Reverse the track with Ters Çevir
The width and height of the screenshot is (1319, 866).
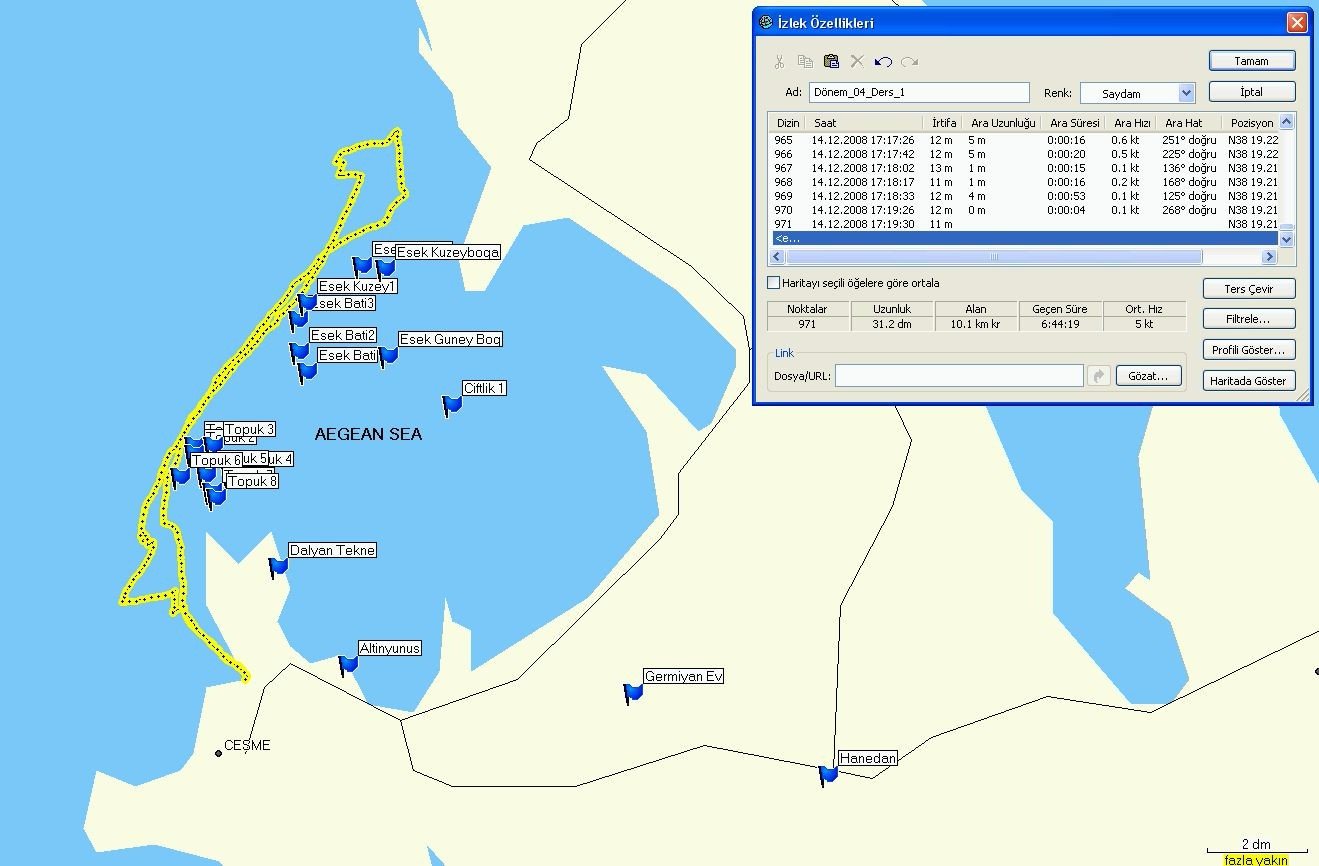click(x=1249, y=289)
